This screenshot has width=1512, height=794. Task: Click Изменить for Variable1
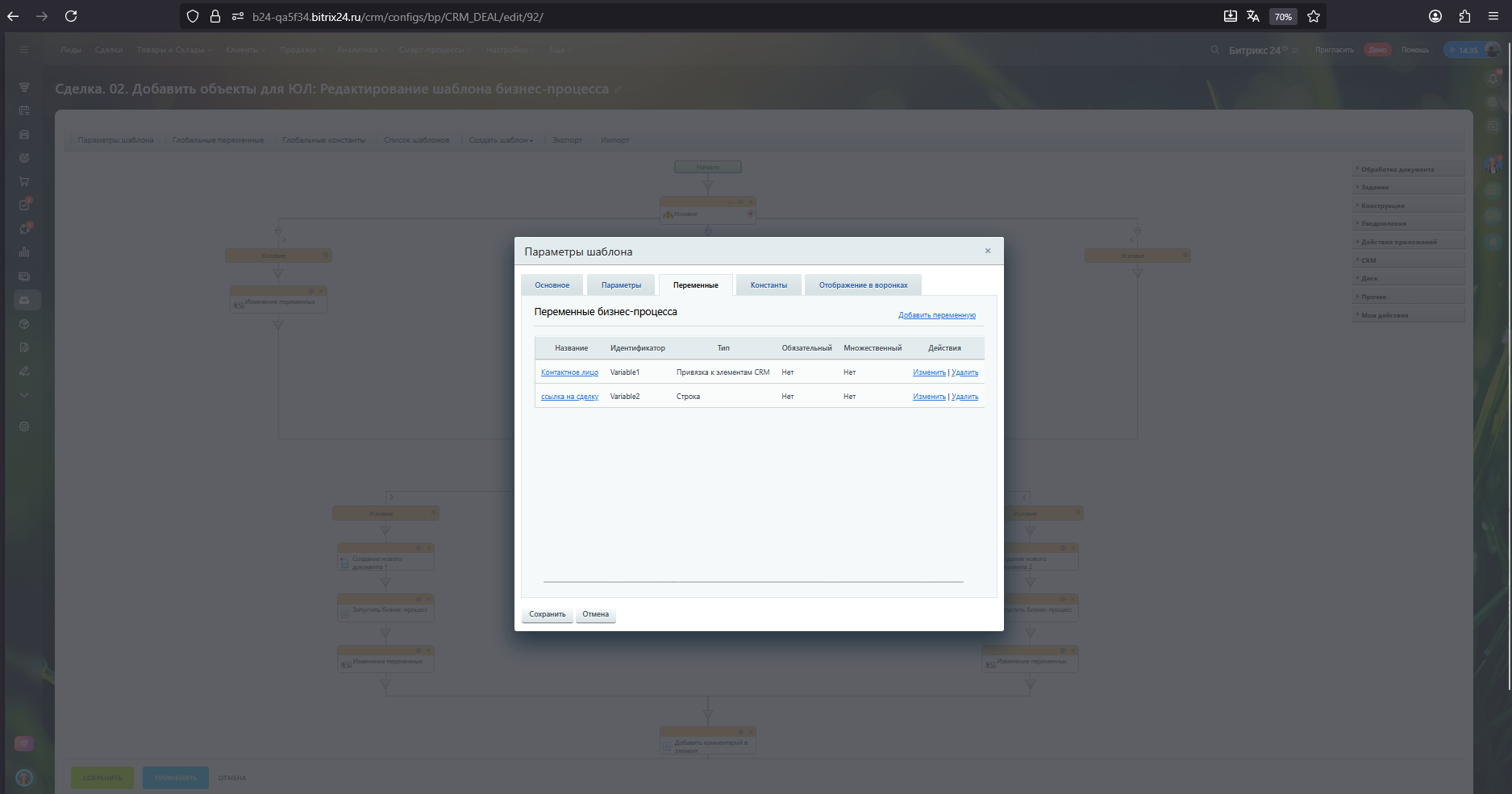929,372
